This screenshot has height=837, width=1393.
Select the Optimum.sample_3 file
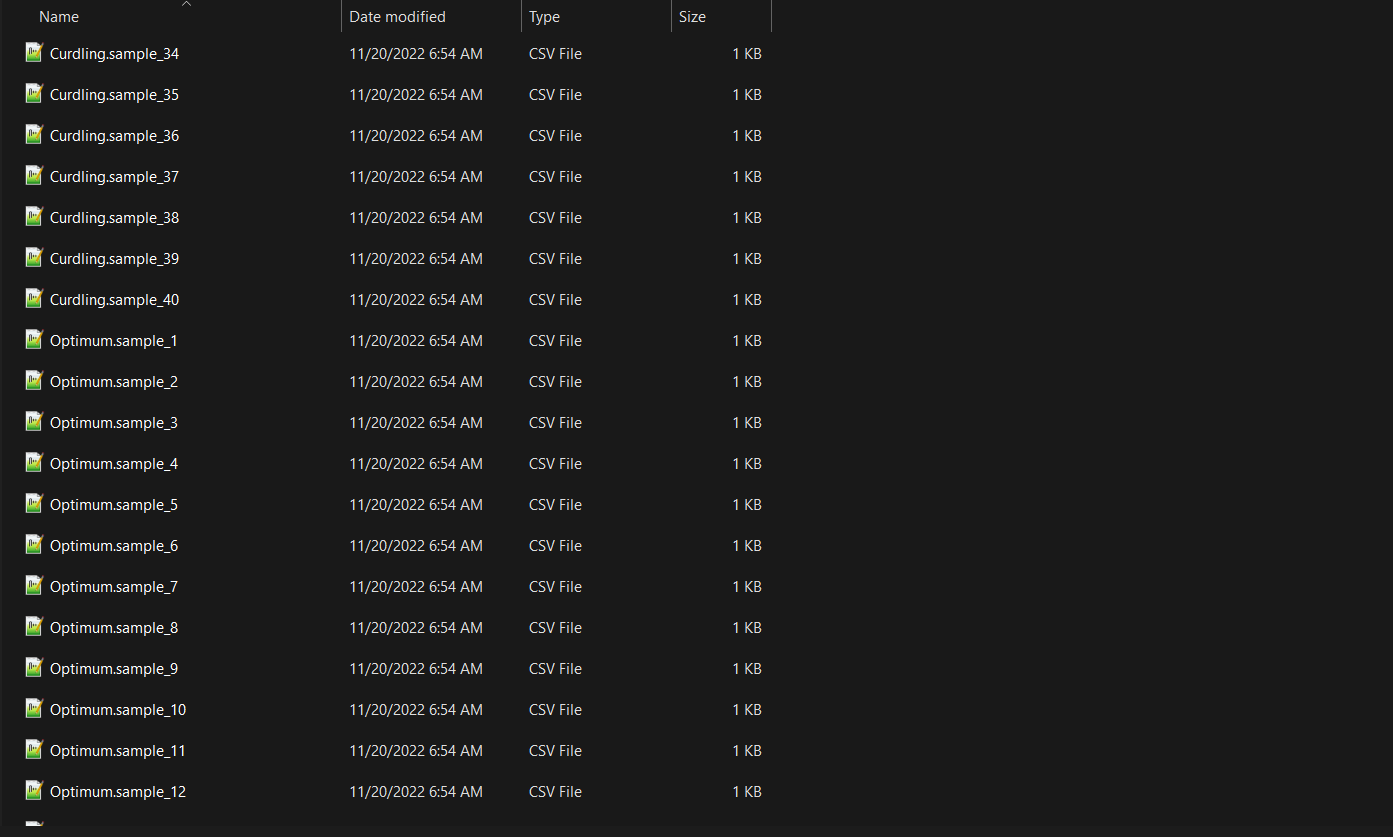pyautogui.click(x=113, y=422)
